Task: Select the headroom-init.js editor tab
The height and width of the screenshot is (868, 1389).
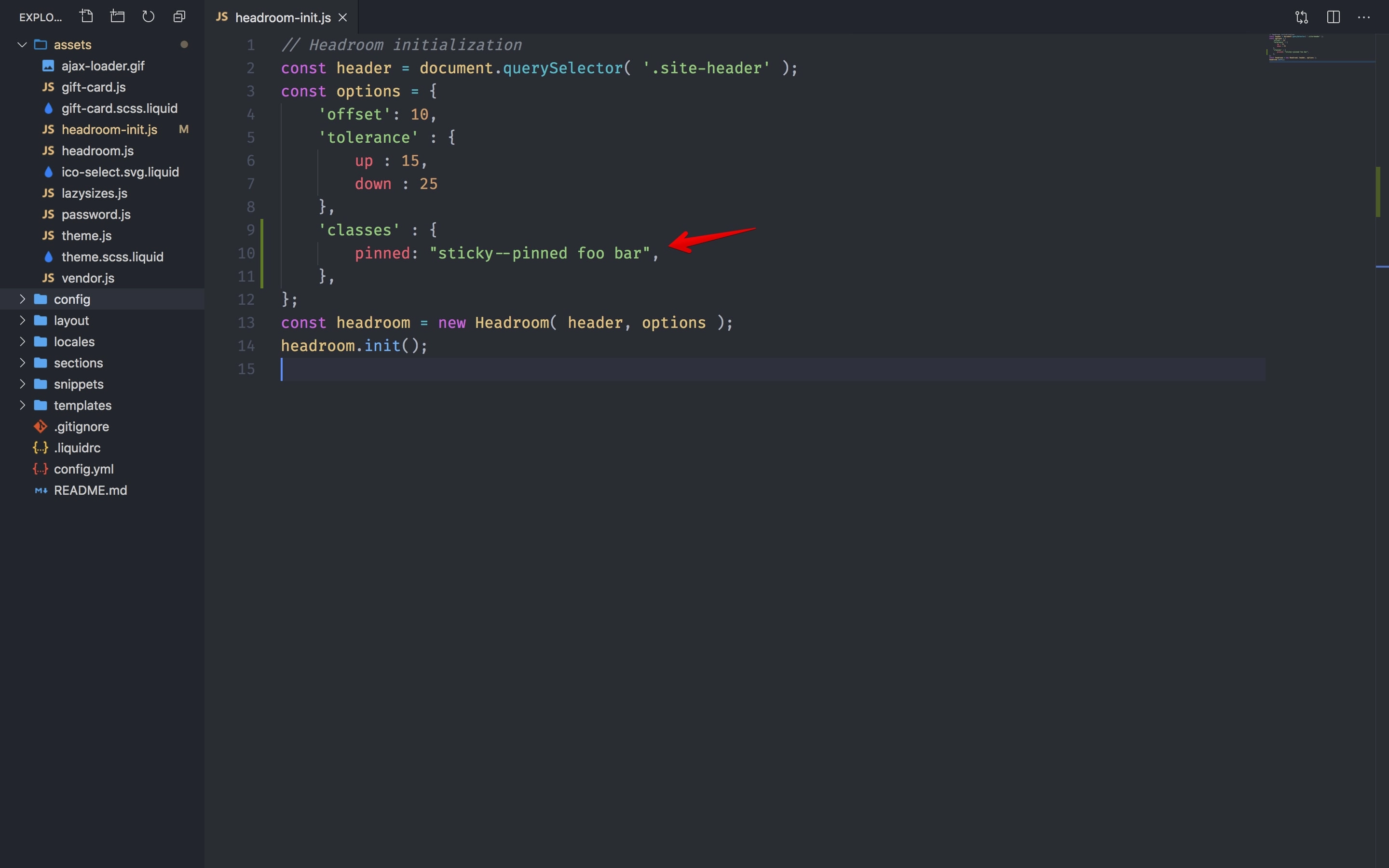Action: pyautogui.click(x=282, y=17)
